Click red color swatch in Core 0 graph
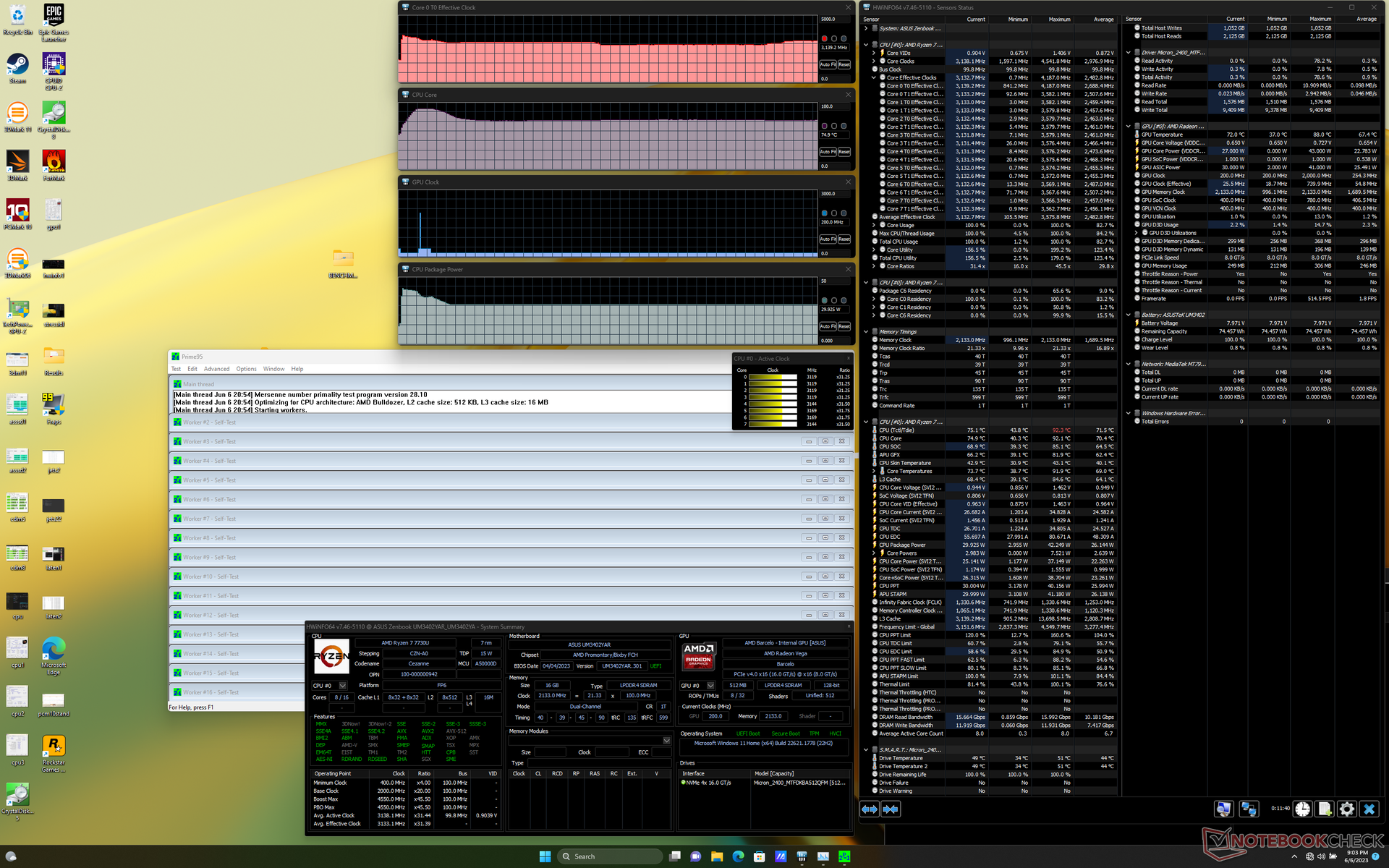 click(824, 38)
